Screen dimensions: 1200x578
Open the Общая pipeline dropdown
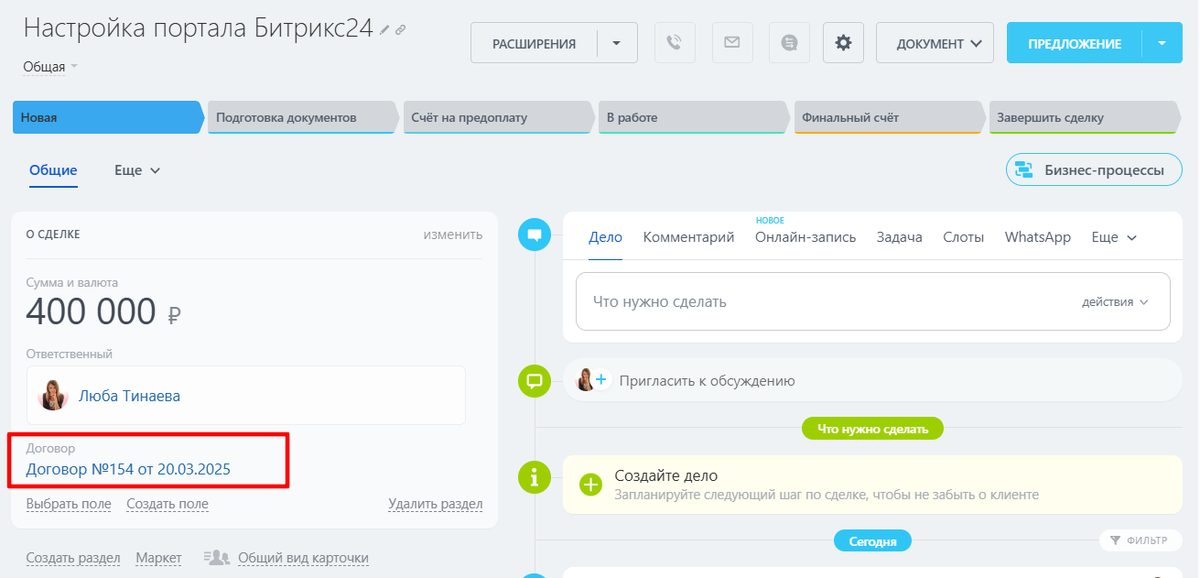point(50,67)
